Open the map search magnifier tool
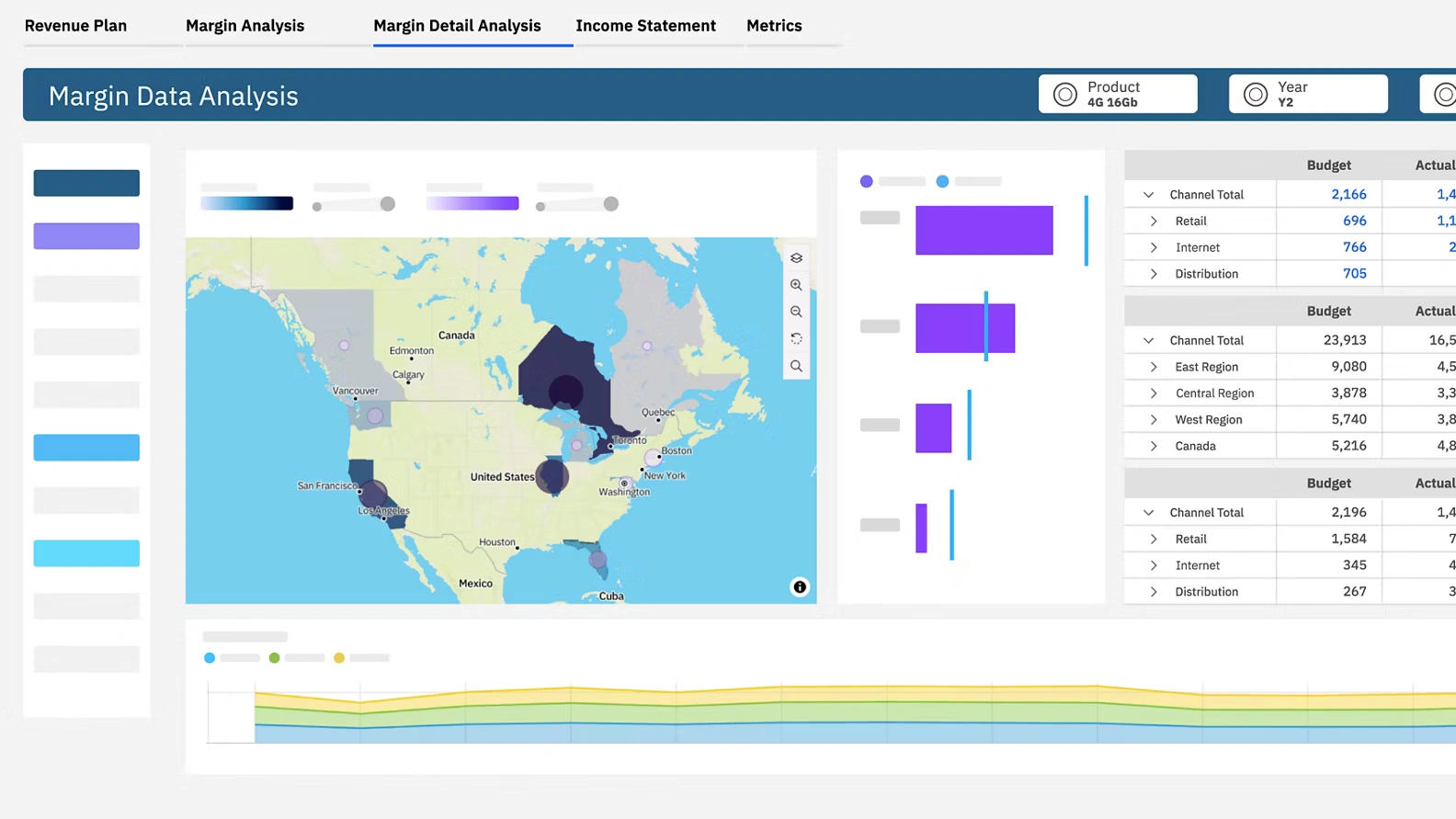Screen dimensions: 1456x819 (796, 367)
